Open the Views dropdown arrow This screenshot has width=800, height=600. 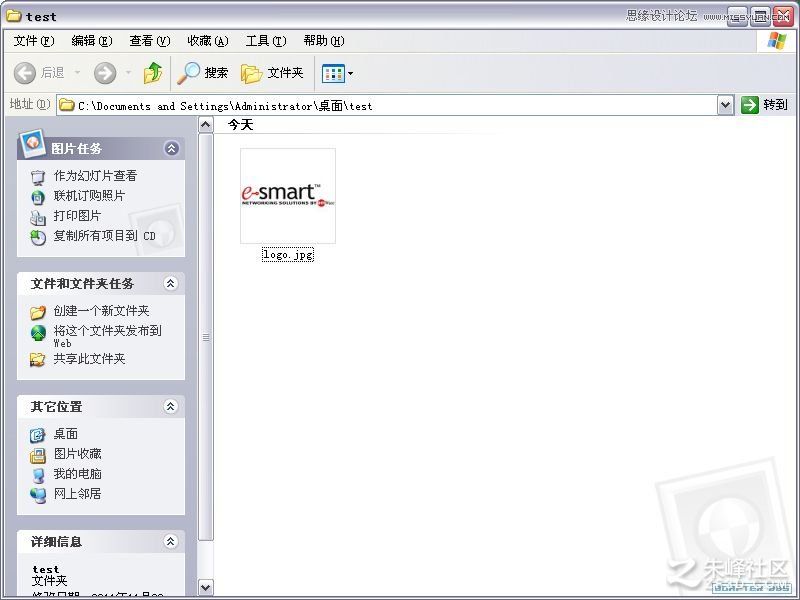pyautogui.click(x=351, y=73)
